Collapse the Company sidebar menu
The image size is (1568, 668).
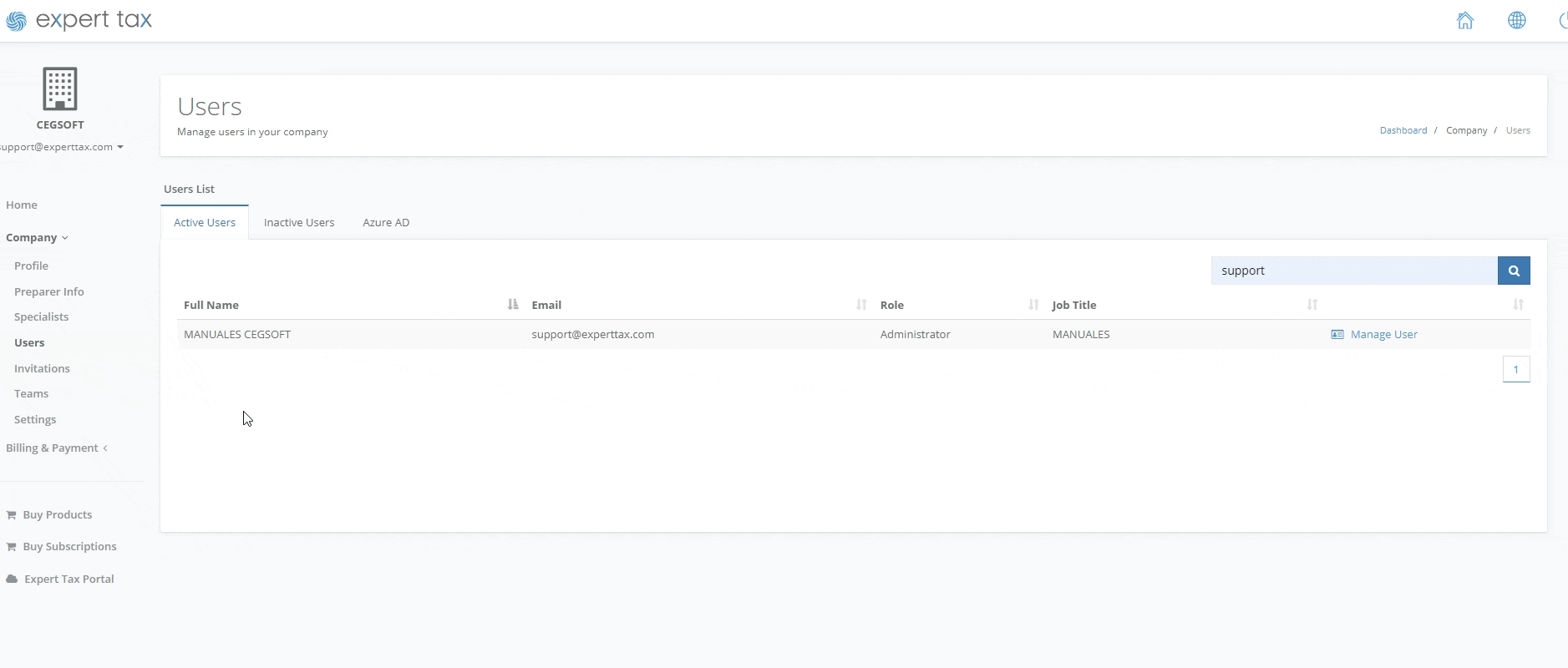pyautogui.click(x=37, y=238)
